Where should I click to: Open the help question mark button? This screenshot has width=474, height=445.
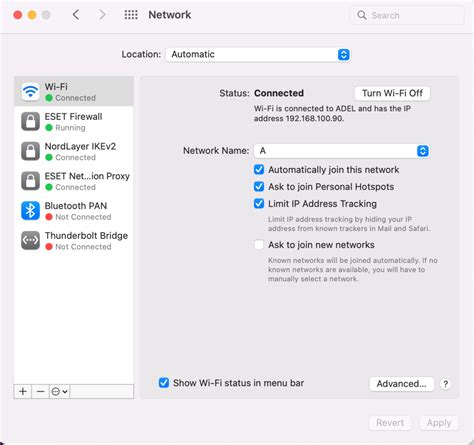(x=445, y=384)
